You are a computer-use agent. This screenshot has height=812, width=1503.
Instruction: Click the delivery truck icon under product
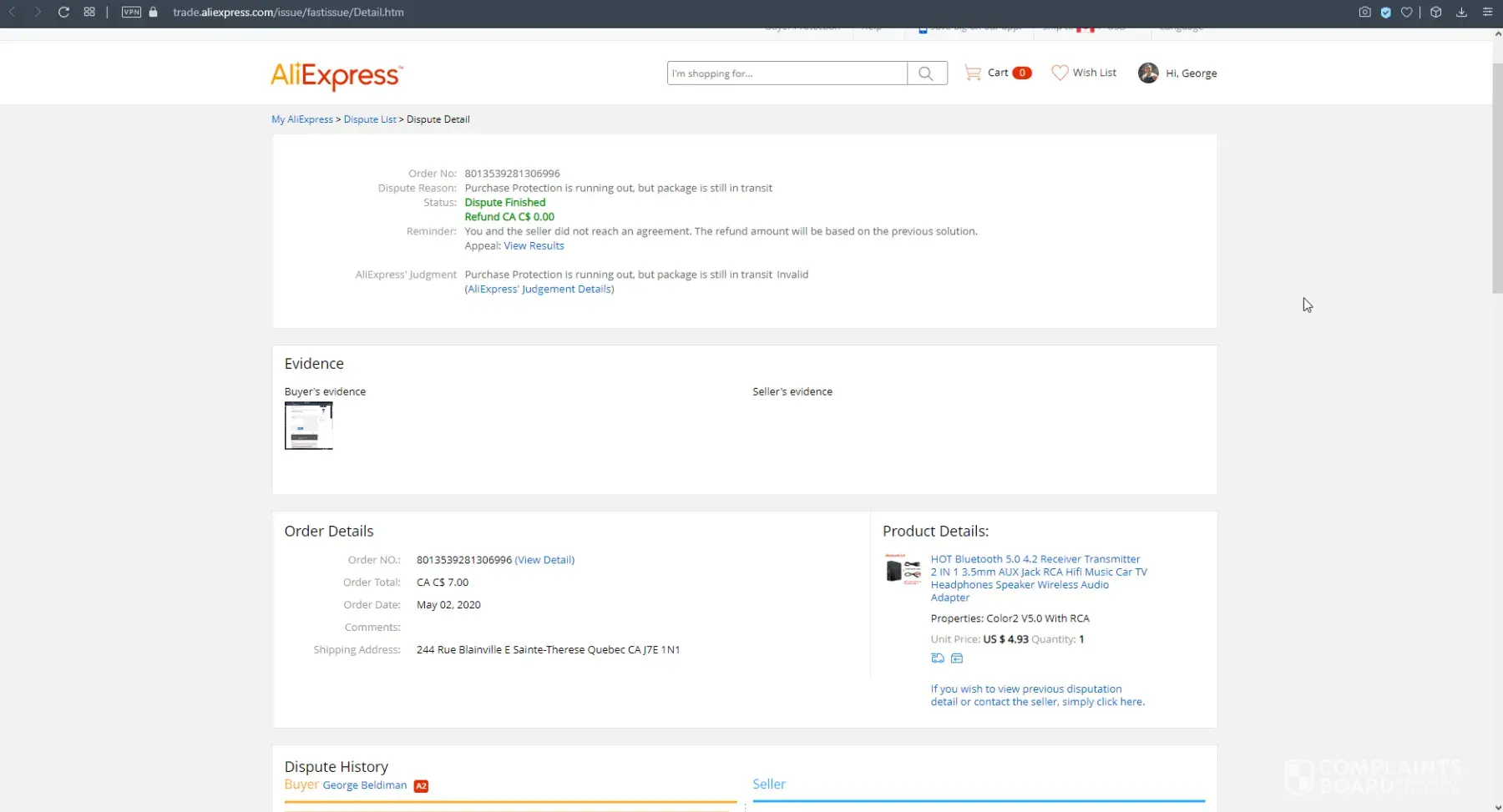[938, 658]
